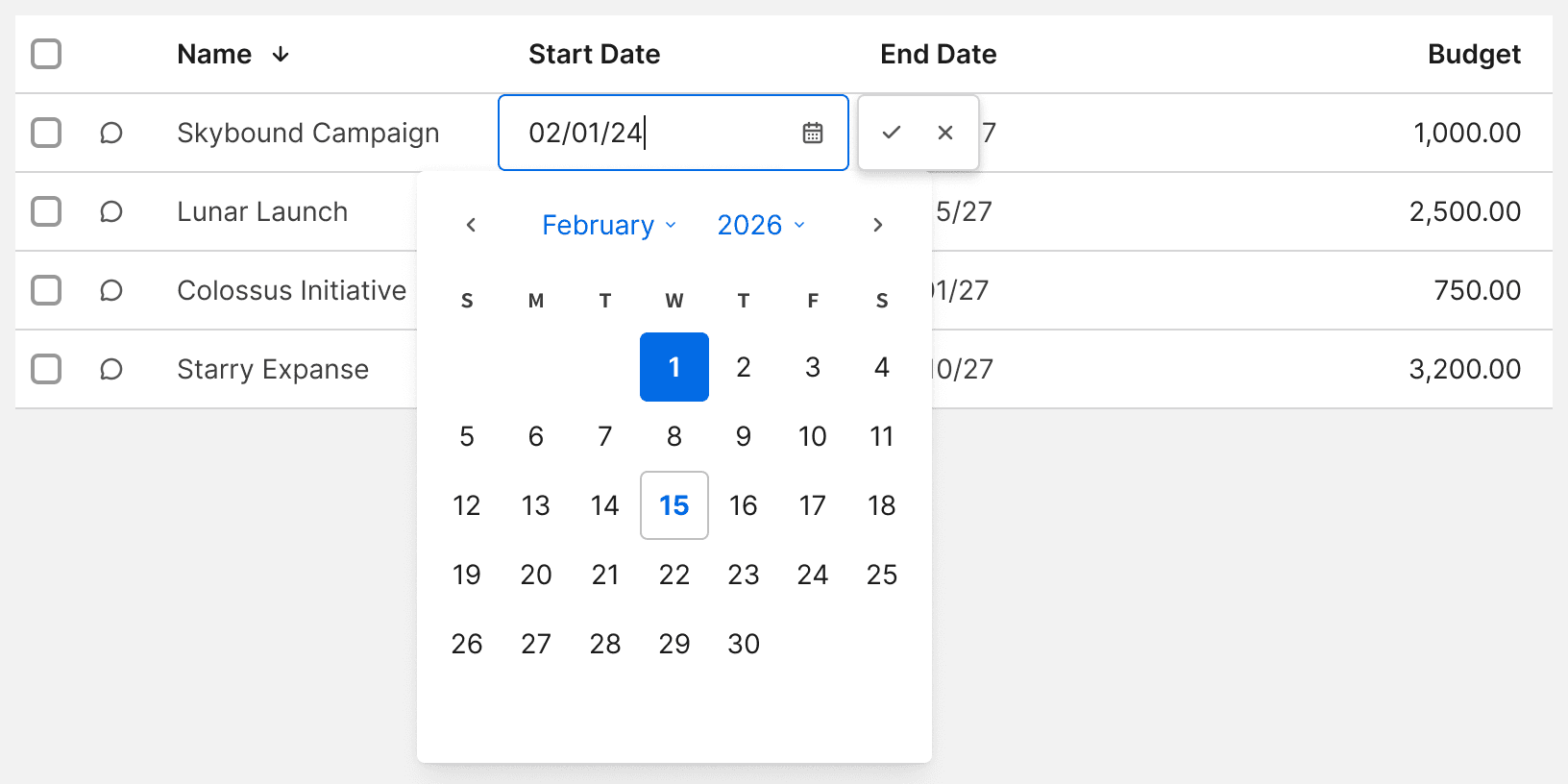
Task: Pick day 15 in the calendar
Action: pyautogui.click(x=674, y=505)
